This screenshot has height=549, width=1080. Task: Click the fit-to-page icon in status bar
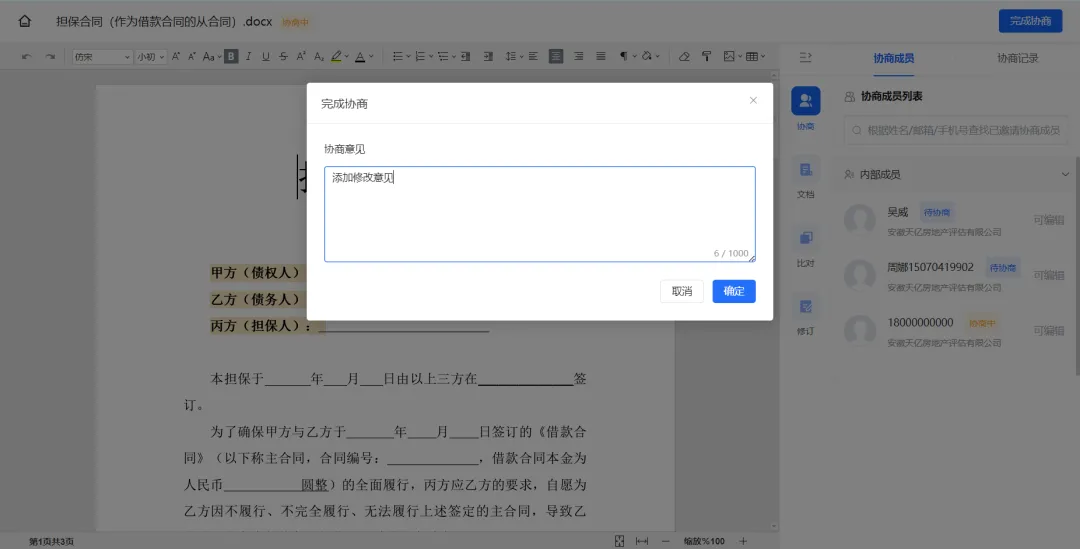[x=619, y=541]
